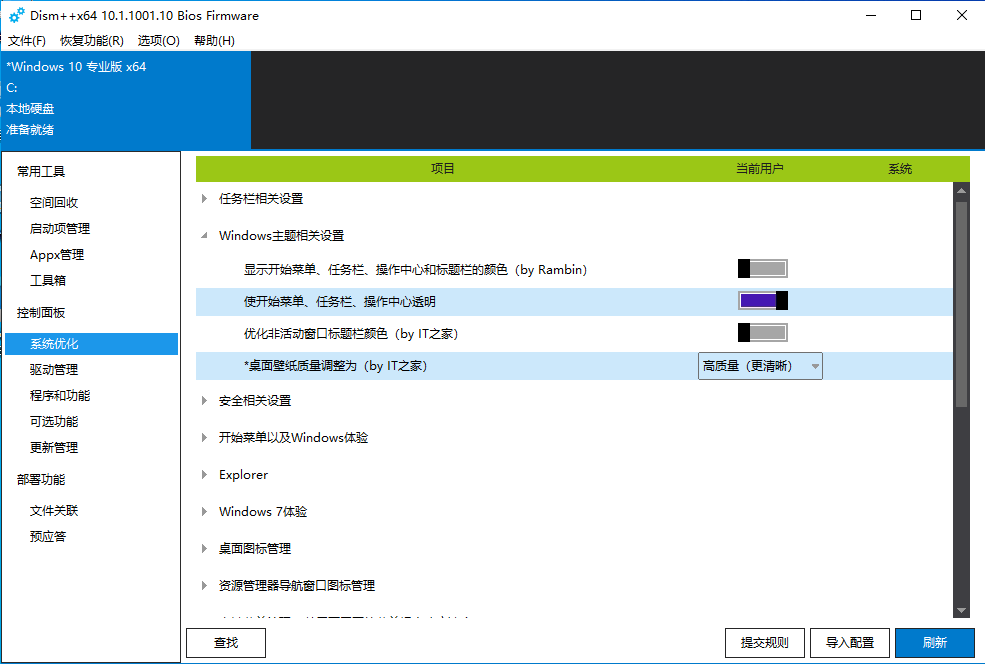Image resolution: width=985 pixels, height=664 pixels.
Task: Click the 提交规则 button
Action: pyautogui.click(x=764, y=643)
